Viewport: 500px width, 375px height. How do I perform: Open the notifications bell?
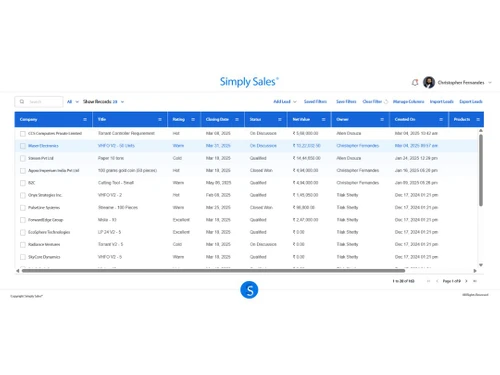415,82
